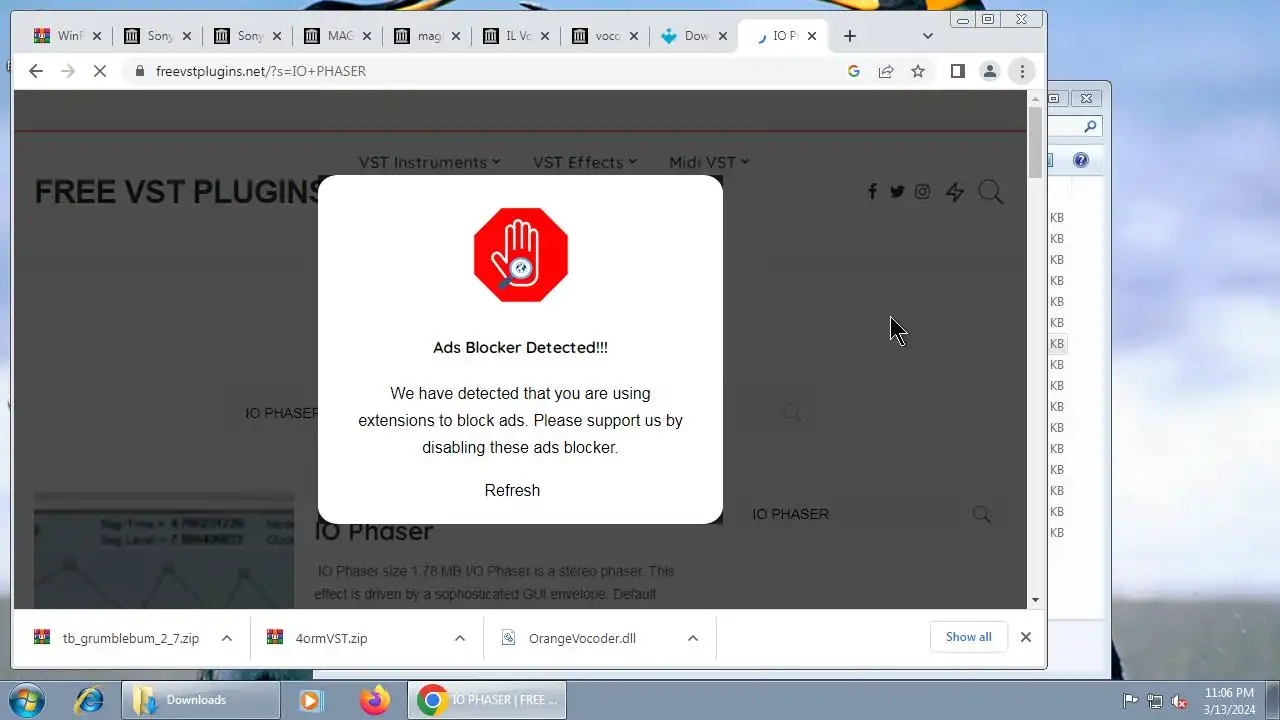Click Show all downloads
Screen dimensions: 1280x720
(969, 637)
